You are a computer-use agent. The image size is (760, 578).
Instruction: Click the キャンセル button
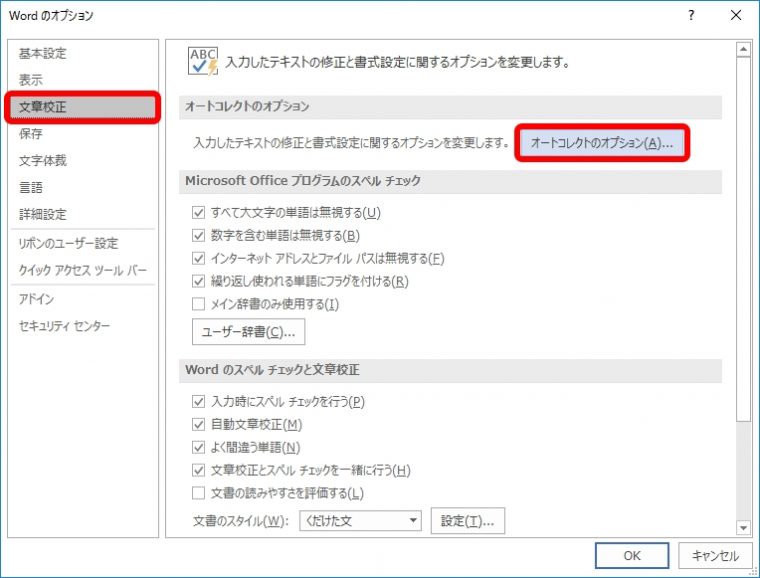pos(715,555)
